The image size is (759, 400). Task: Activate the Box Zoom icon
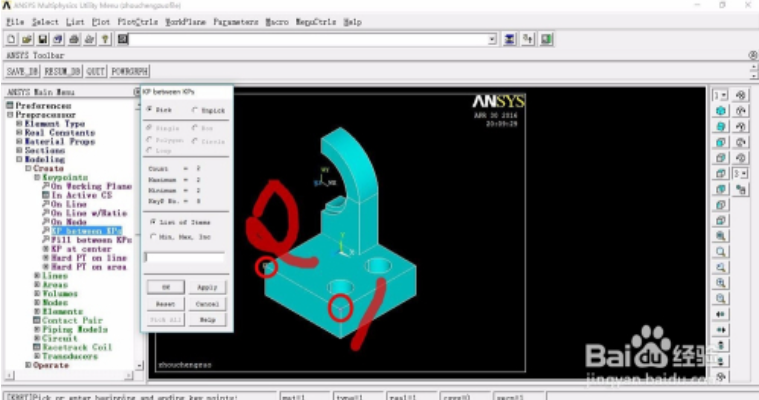click(x=721, y=252)
